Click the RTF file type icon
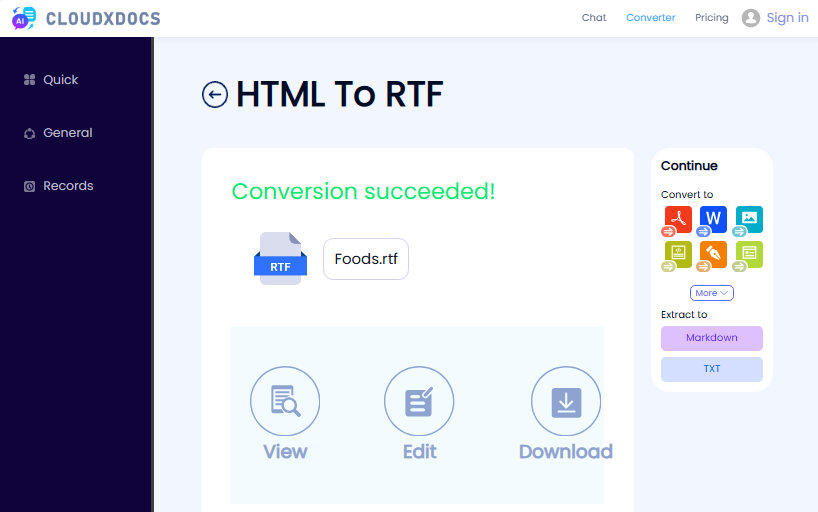818x512 pixels. coord(280,259)
